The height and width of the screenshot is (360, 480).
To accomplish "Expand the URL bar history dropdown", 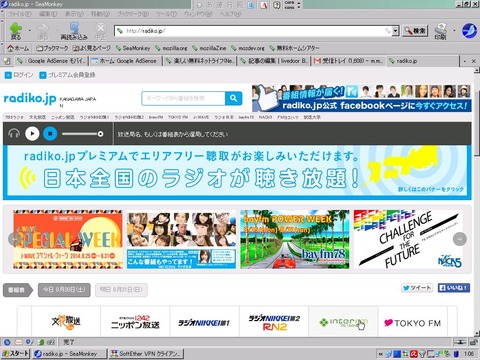I will (395, 31).
